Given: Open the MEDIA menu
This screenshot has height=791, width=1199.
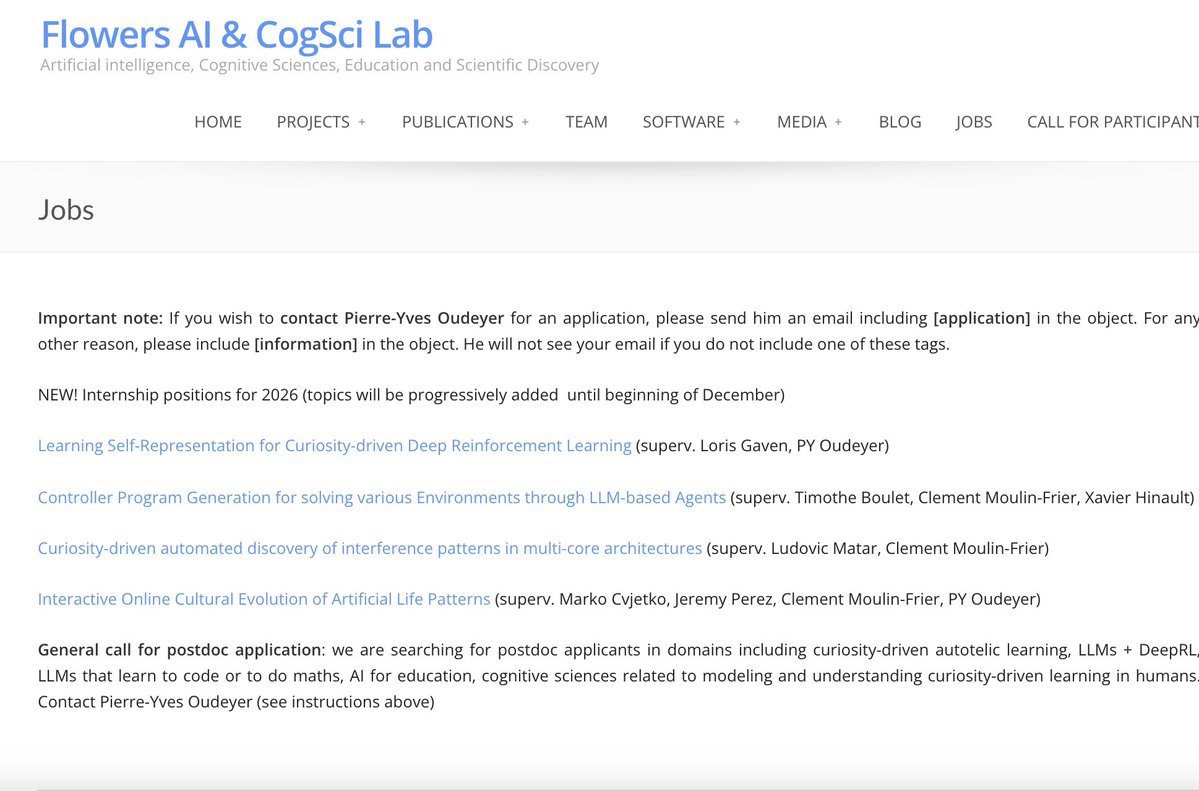Looking at the screenshot, I should (801, 122).
